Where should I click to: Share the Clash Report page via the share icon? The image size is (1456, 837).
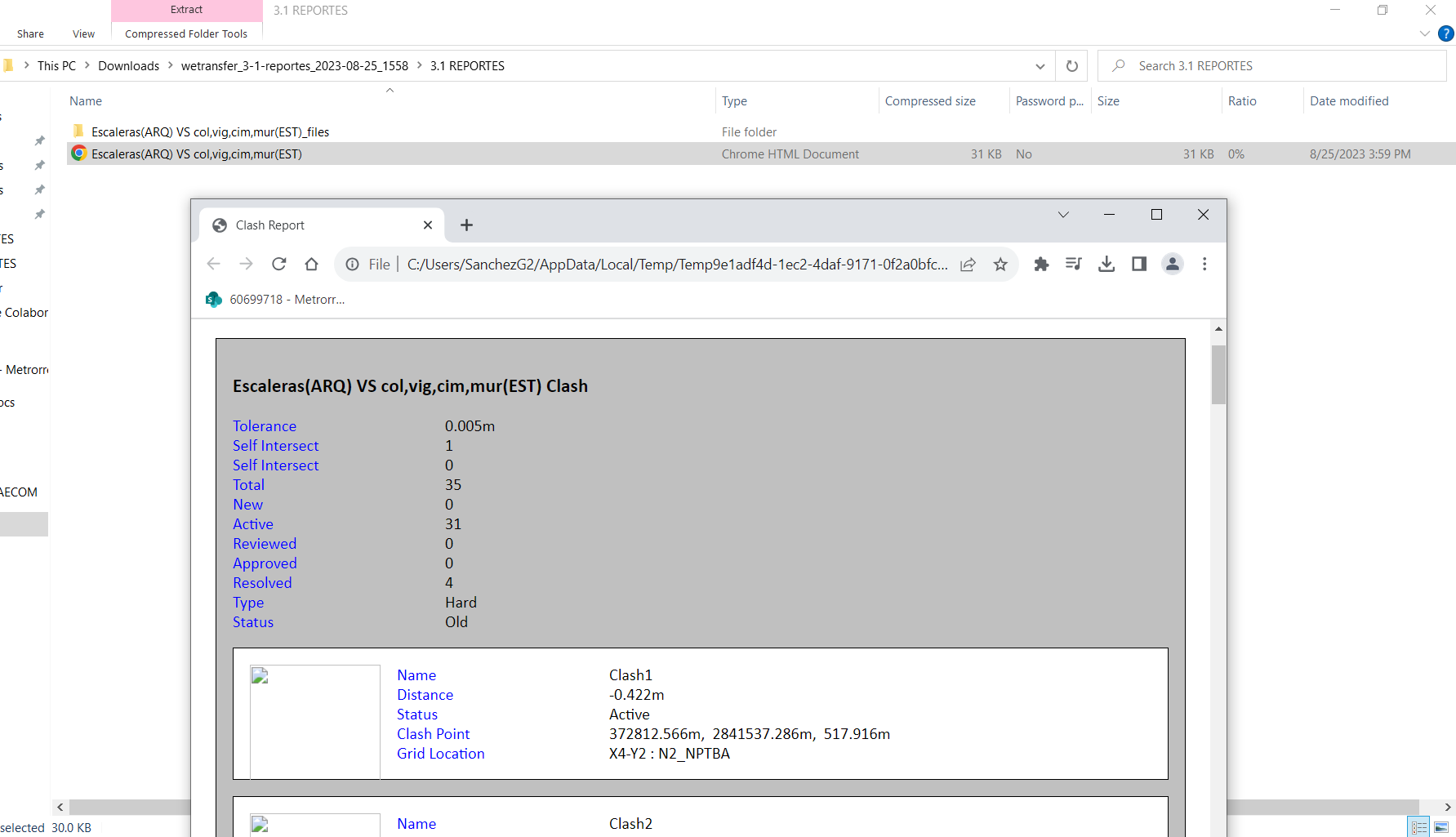[968, 264]
